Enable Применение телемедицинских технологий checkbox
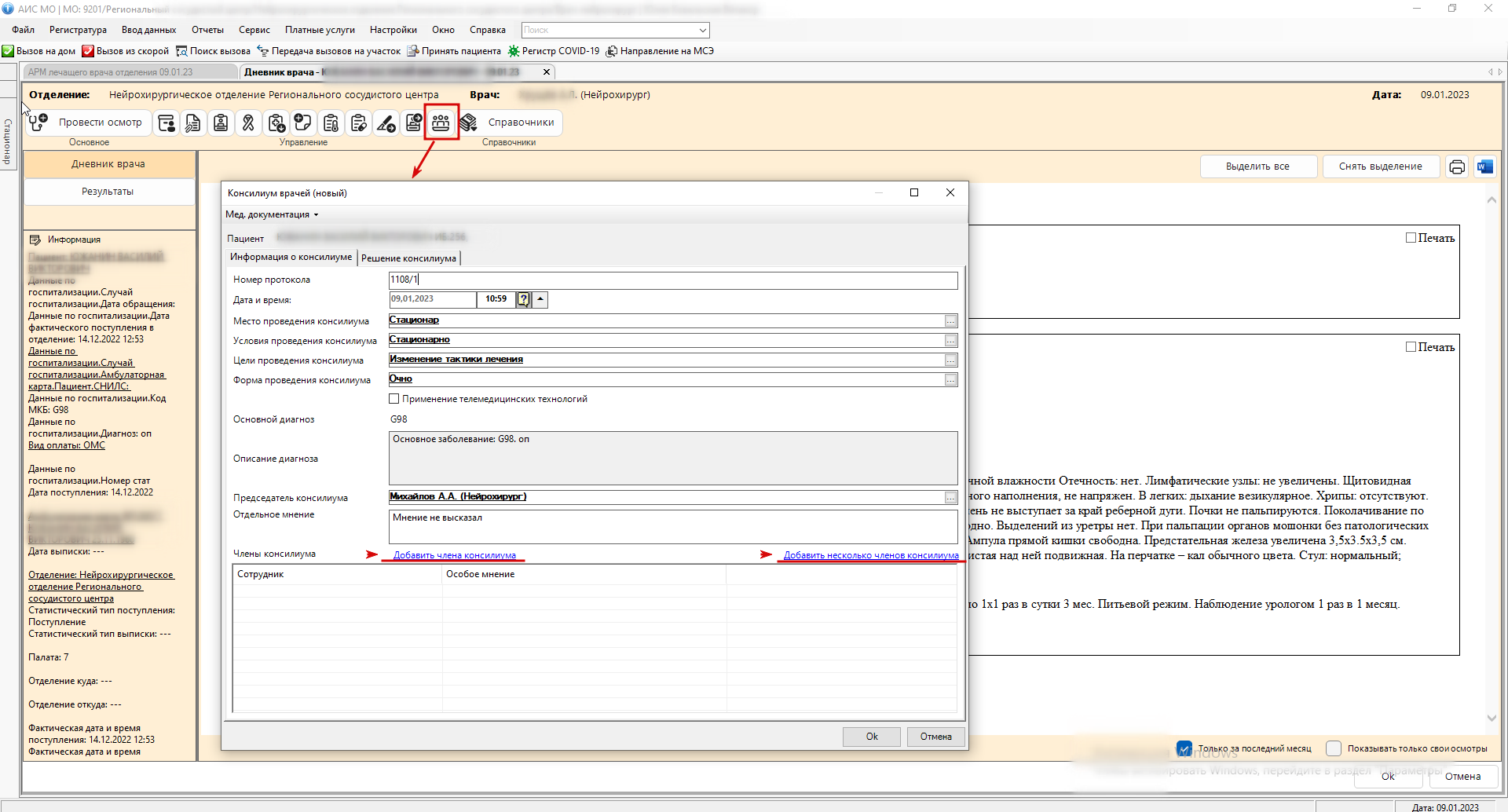 click(x=394, y=399)
